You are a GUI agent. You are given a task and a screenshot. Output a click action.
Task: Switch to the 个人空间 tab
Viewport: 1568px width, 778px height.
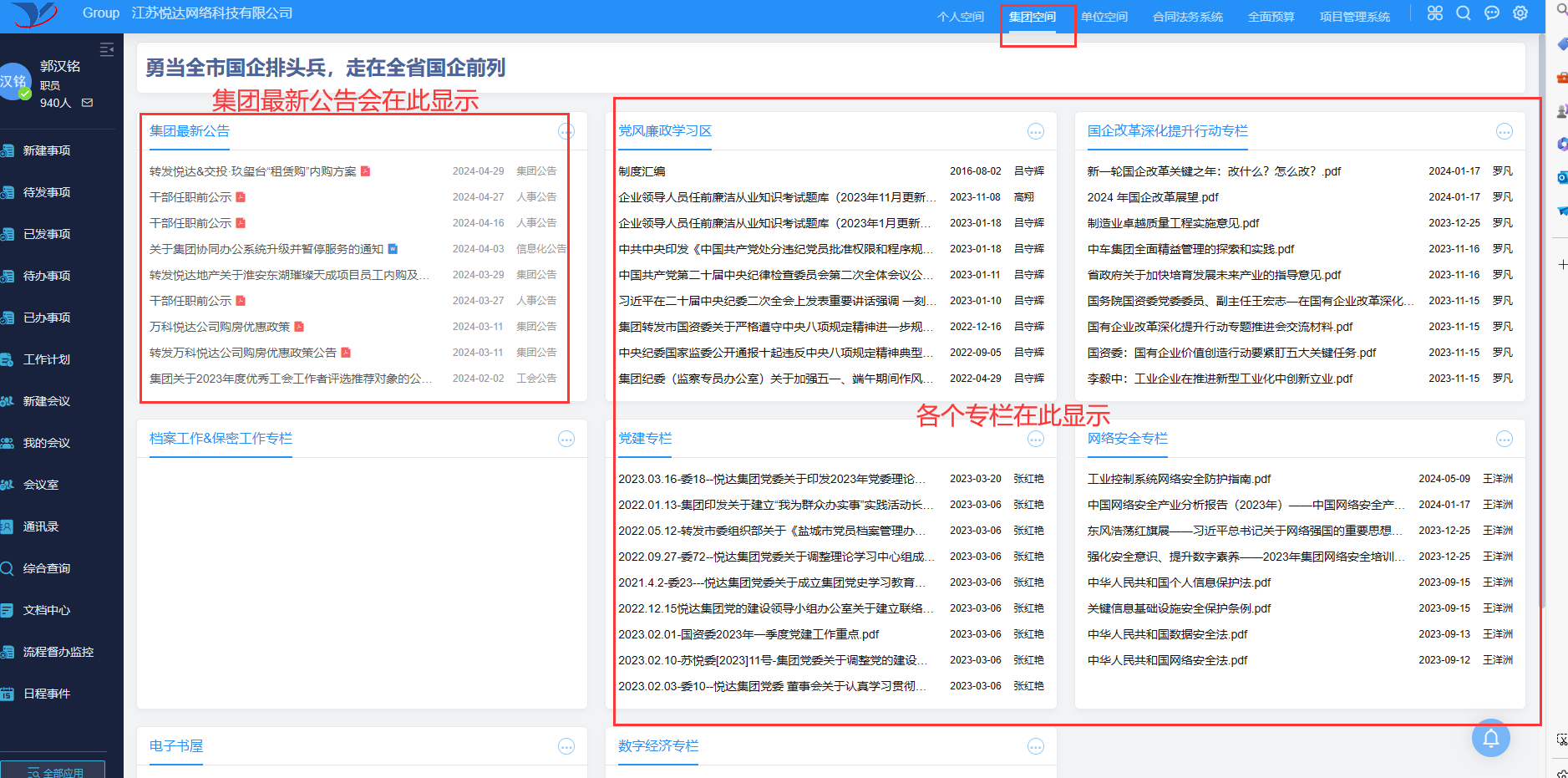(x=960, y=17)
